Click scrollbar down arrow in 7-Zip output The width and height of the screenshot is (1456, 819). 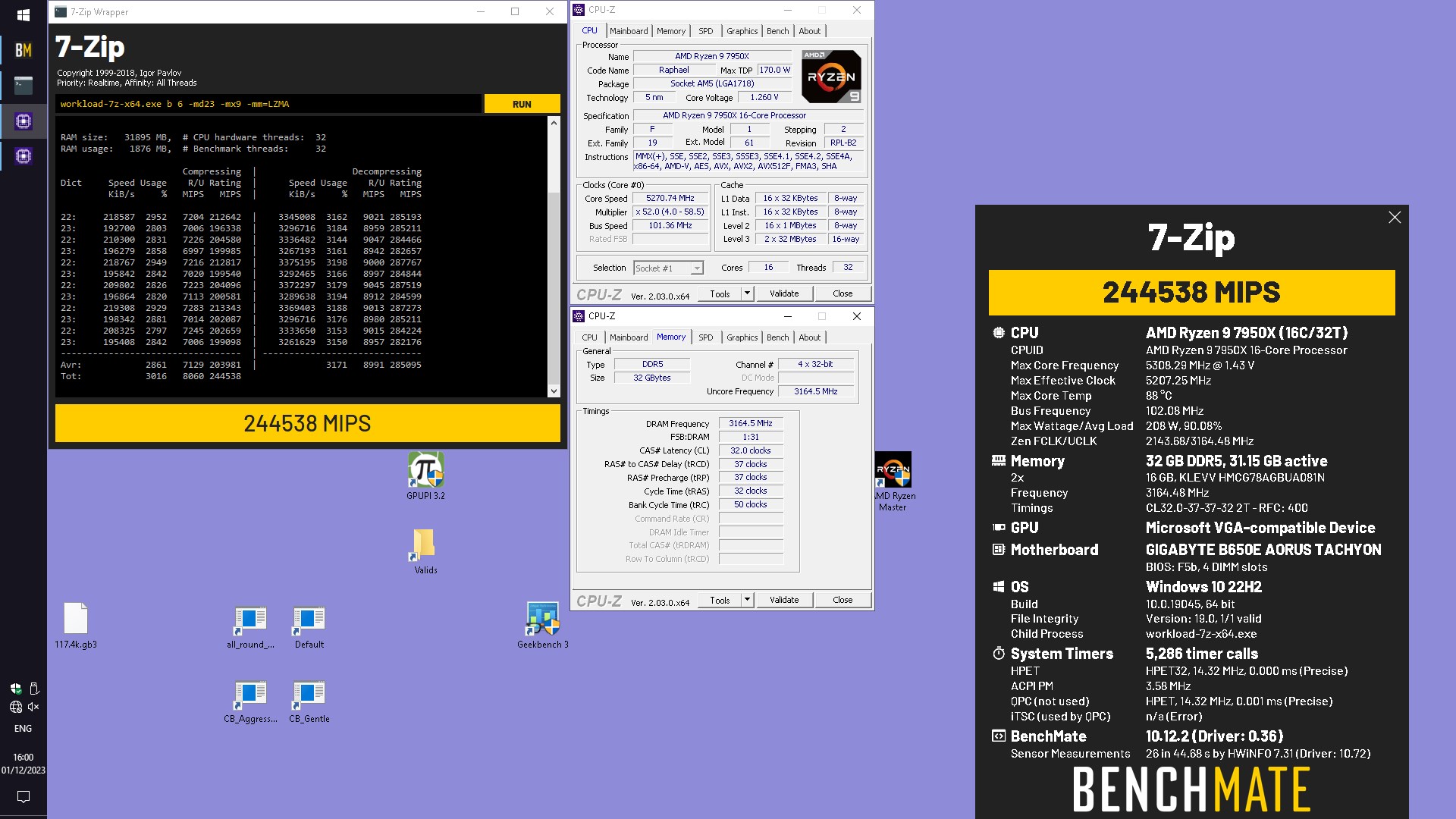[x=554, y=391]
